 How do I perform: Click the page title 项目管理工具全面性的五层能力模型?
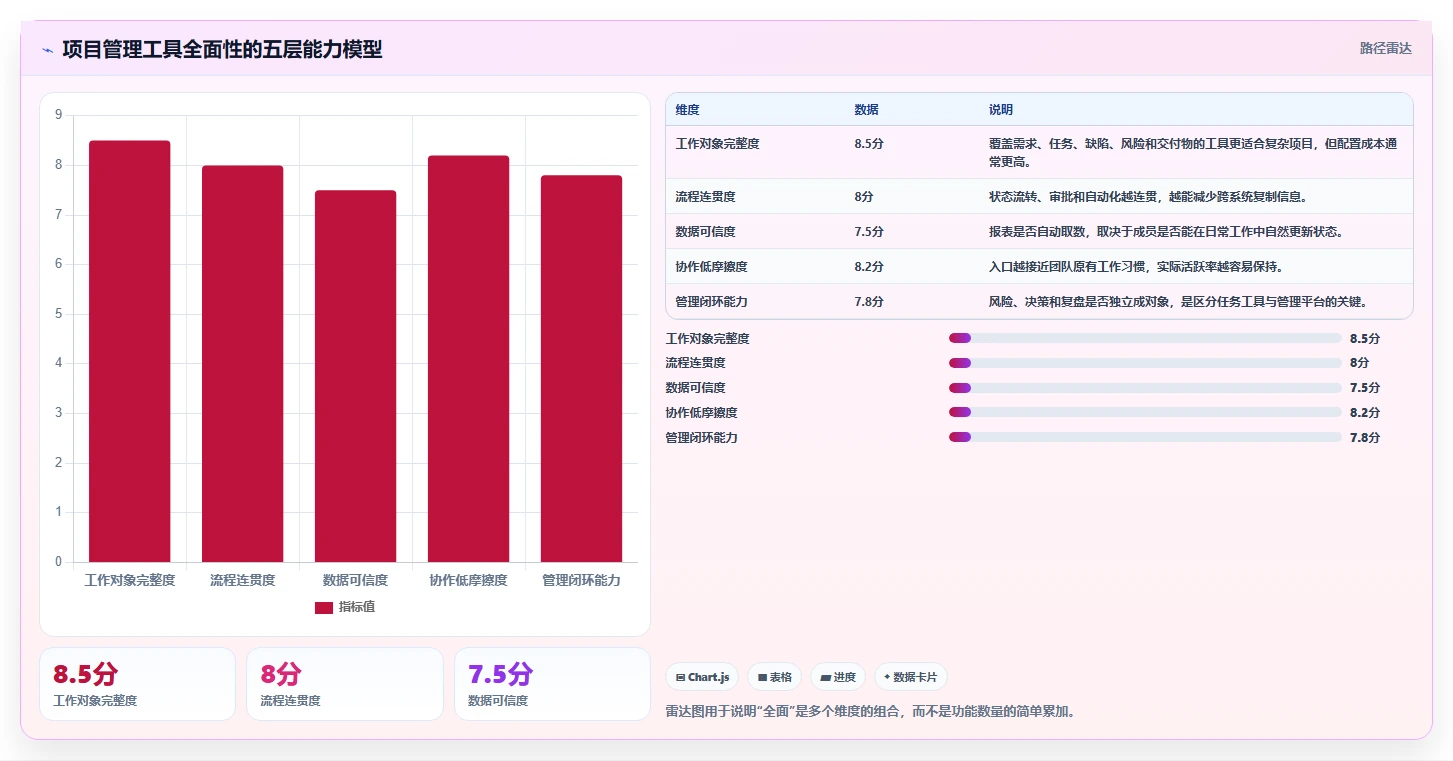pyautogui.click(x=222, y=49)
